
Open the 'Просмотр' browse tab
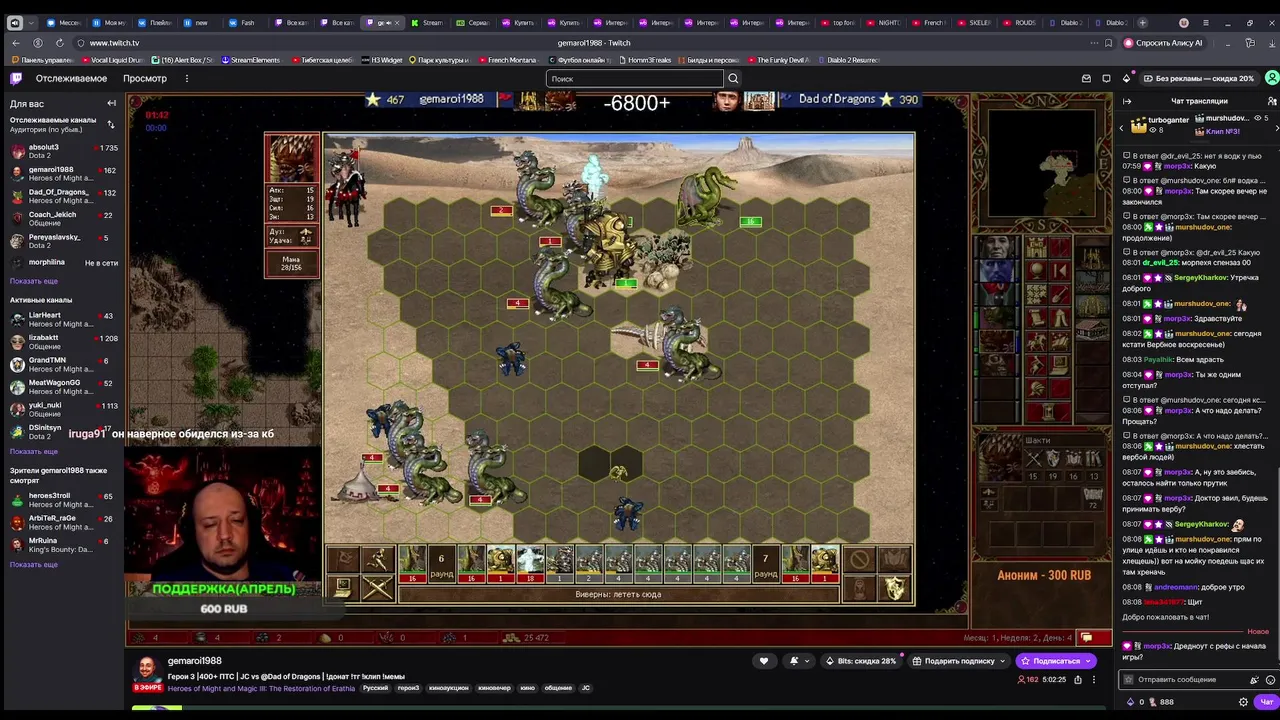(145, 78)
